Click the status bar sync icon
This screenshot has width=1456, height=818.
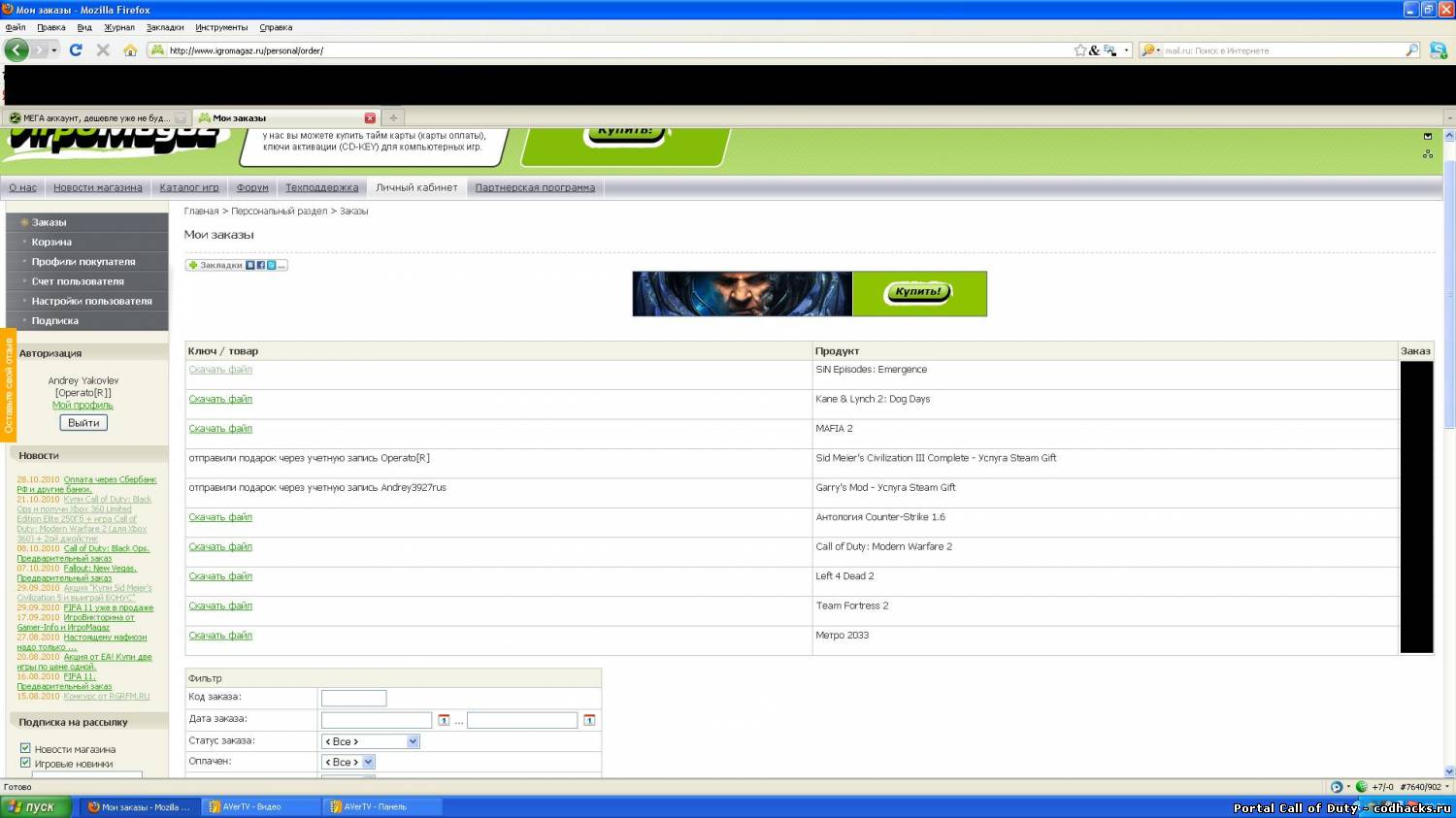pos(1337,787)
